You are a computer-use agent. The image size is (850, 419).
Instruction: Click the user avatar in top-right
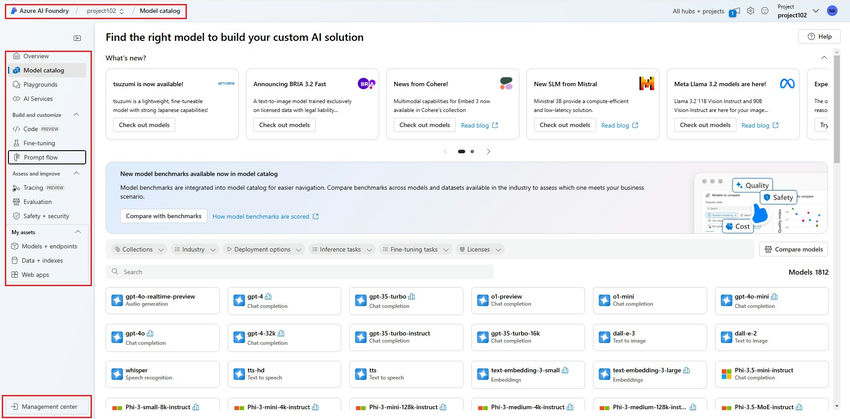tap(832, 11)
